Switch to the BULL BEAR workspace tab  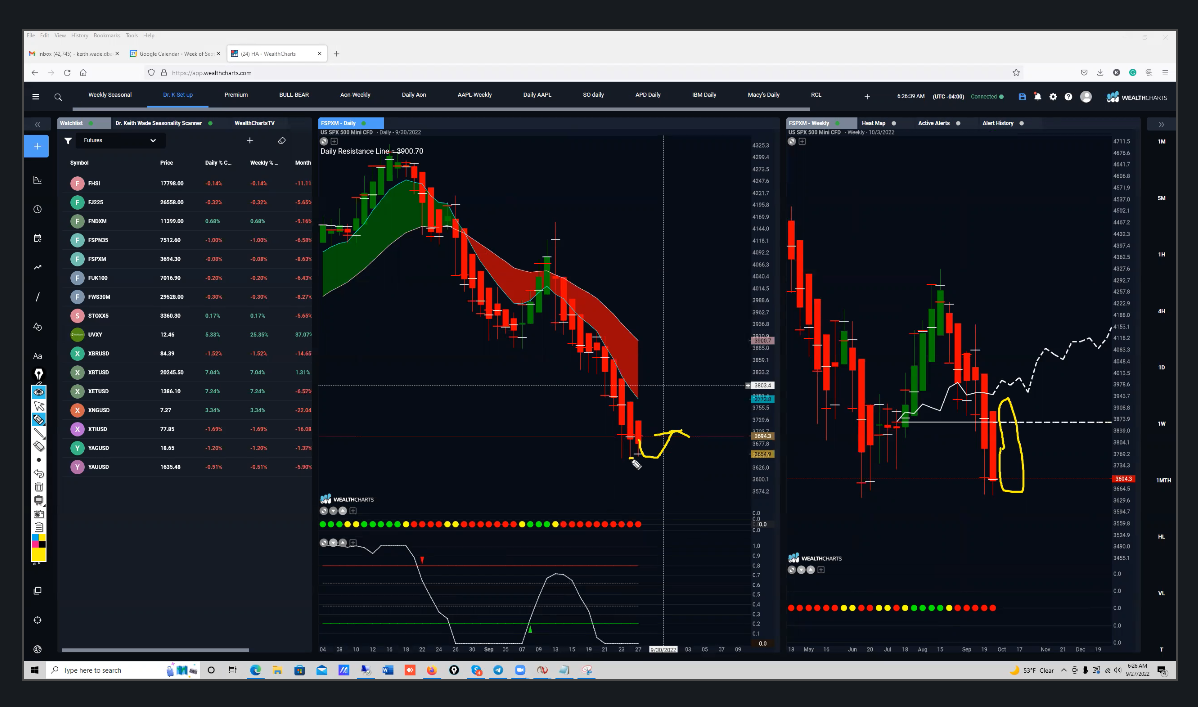[294, 95]
